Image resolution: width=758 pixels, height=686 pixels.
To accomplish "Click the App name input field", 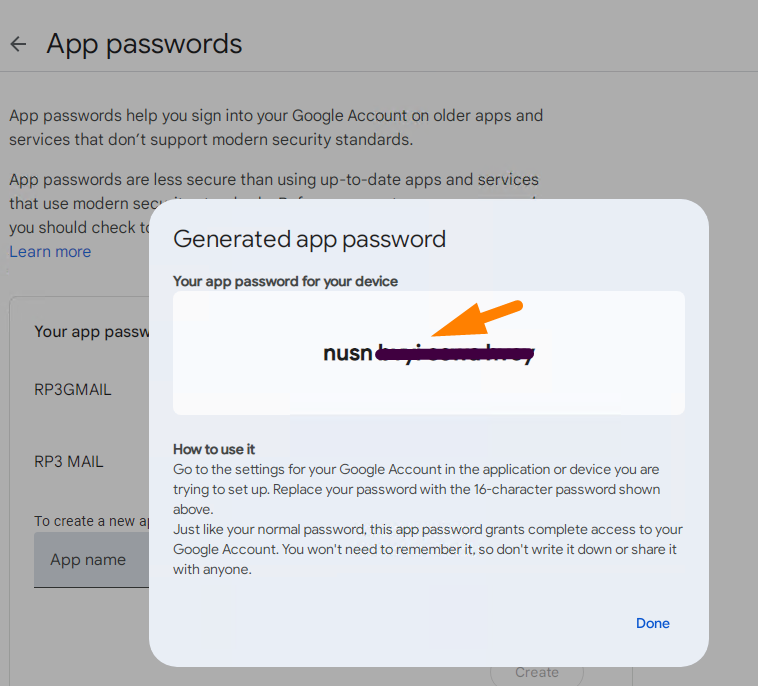I will click(91, 560).
